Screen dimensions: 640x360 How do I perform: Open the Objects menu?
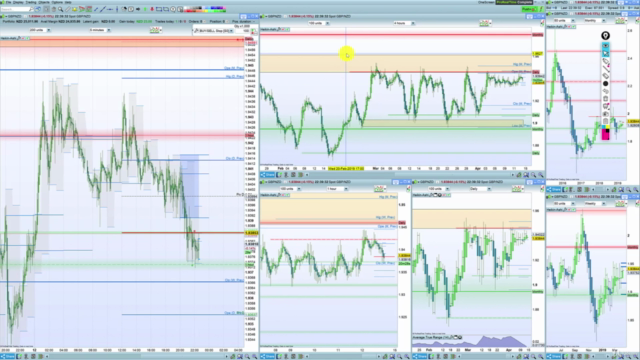[x=44, y=2]
